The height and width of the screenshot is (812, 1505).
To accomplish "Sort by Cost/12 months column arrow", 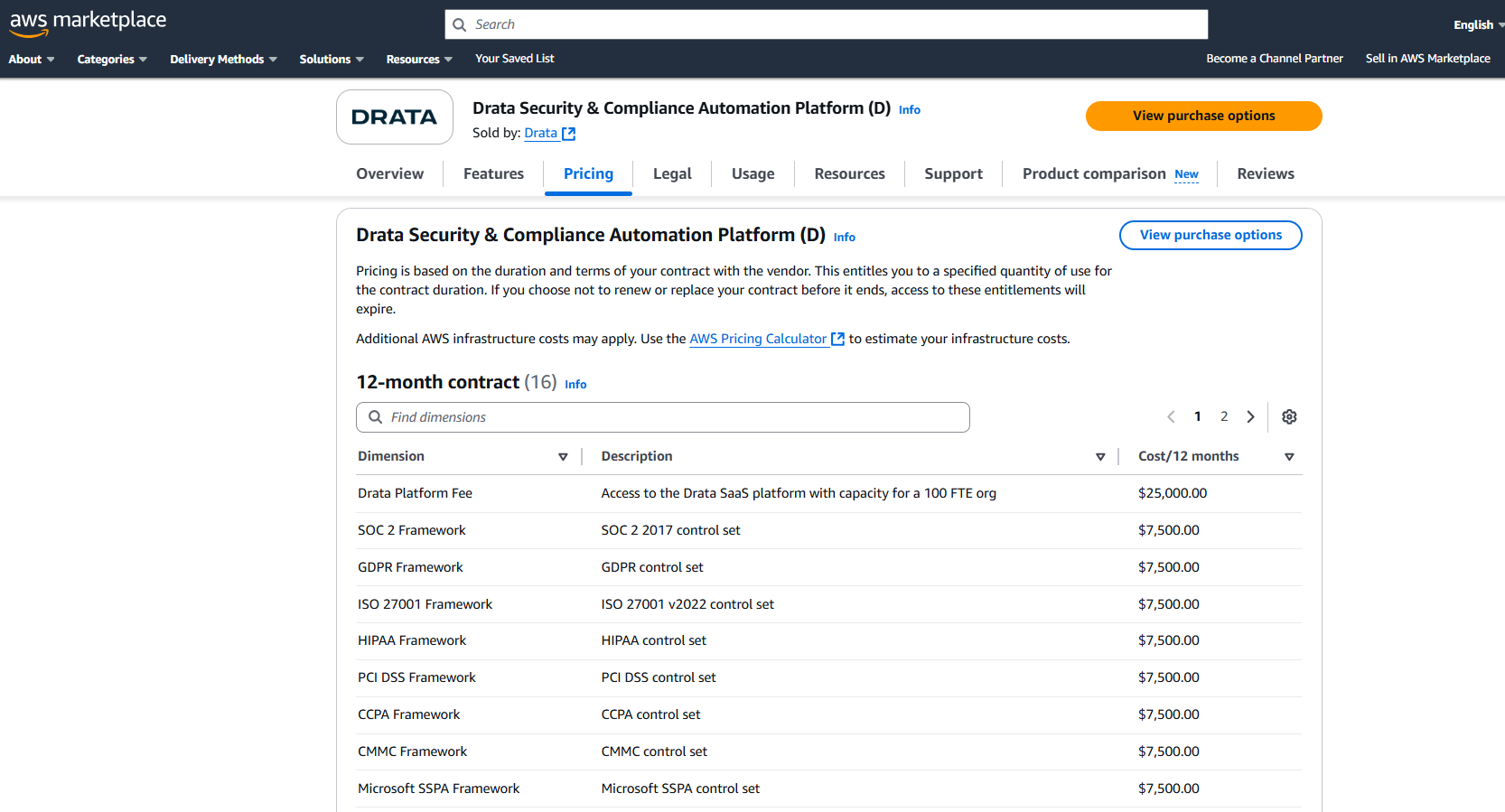I will (x=1289, y=457).
